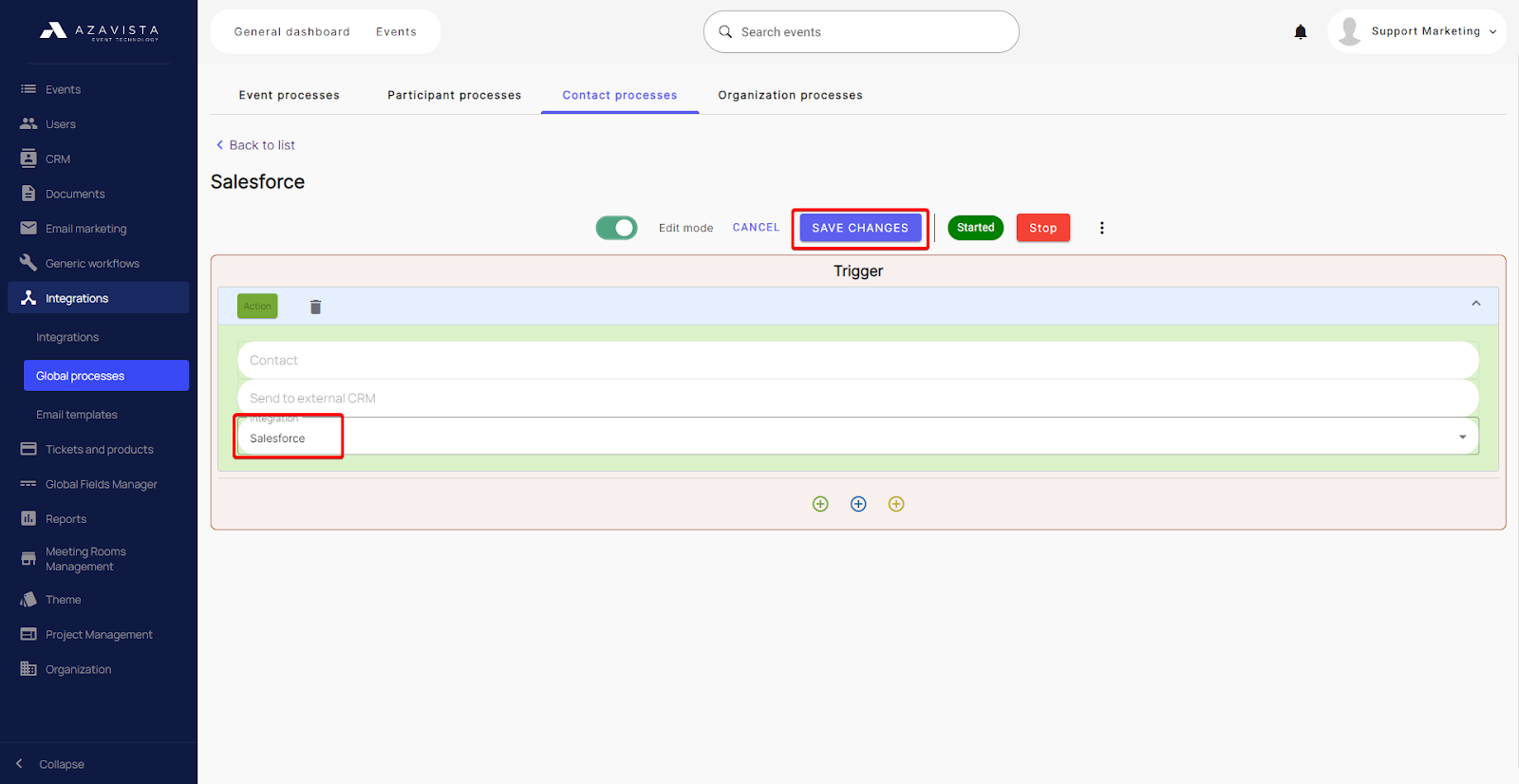Click the Users people icon
The image size is (1519, 784).
coord(28,124)
